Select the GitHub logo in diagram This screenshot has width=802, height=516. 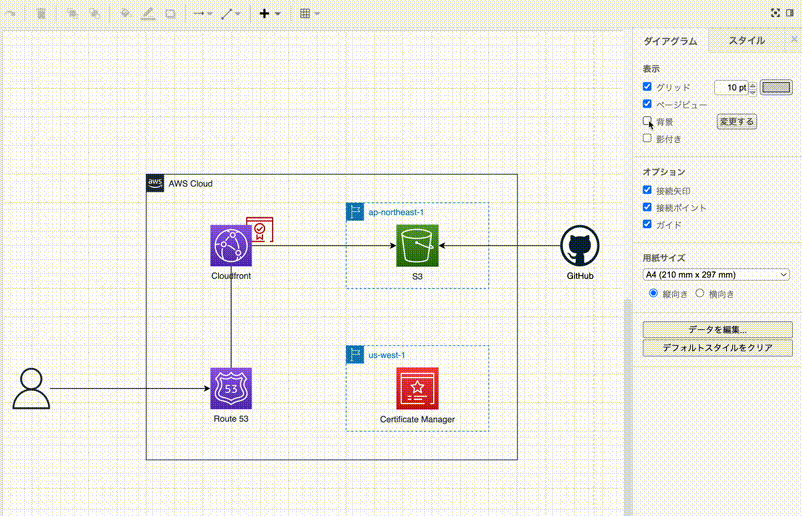pyautogui.click(x=578, y=245)
